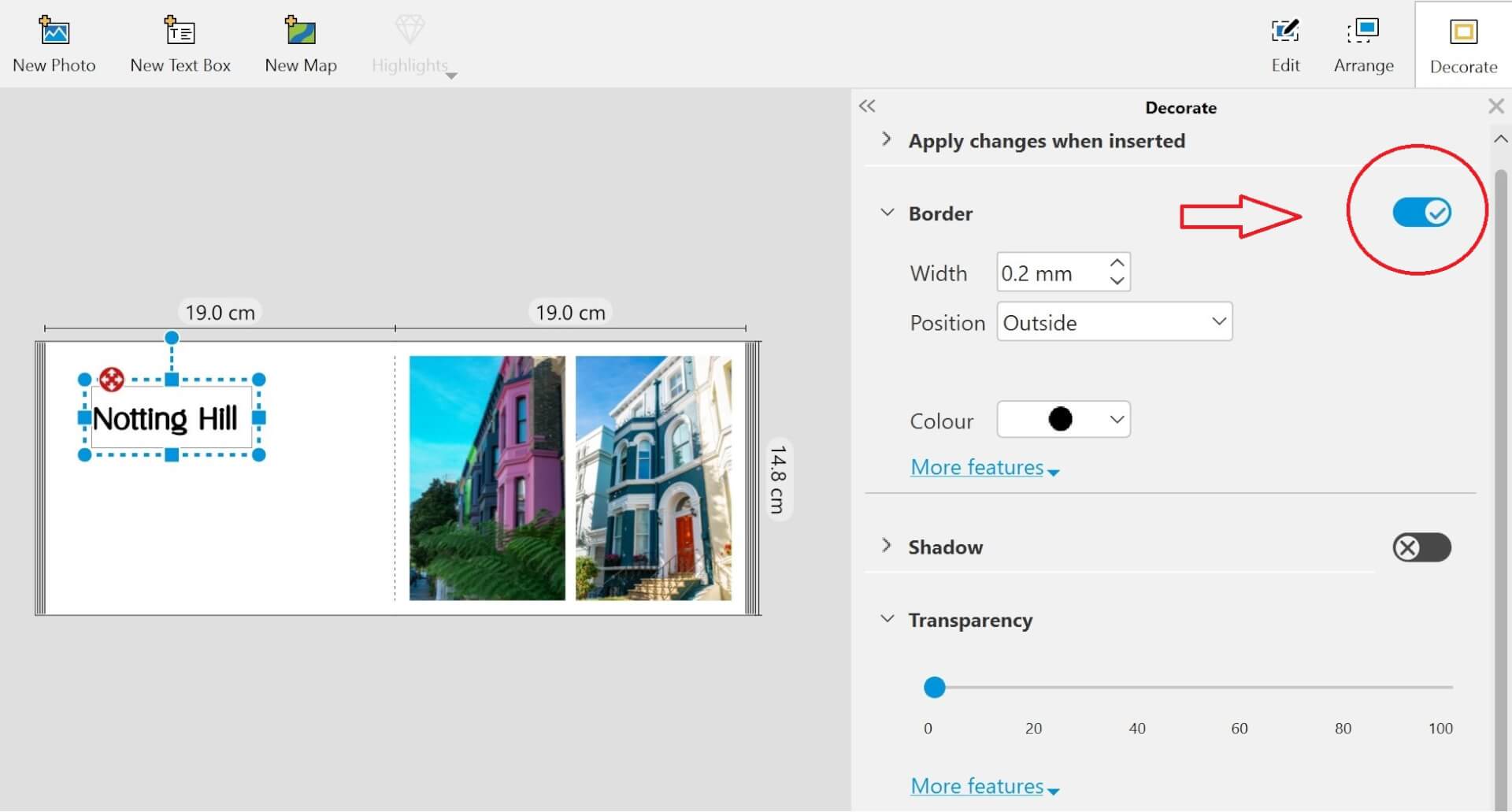This screenshot has height=812, width=1512.
Task: Open More features under Transparency
Action: (984, 787)
